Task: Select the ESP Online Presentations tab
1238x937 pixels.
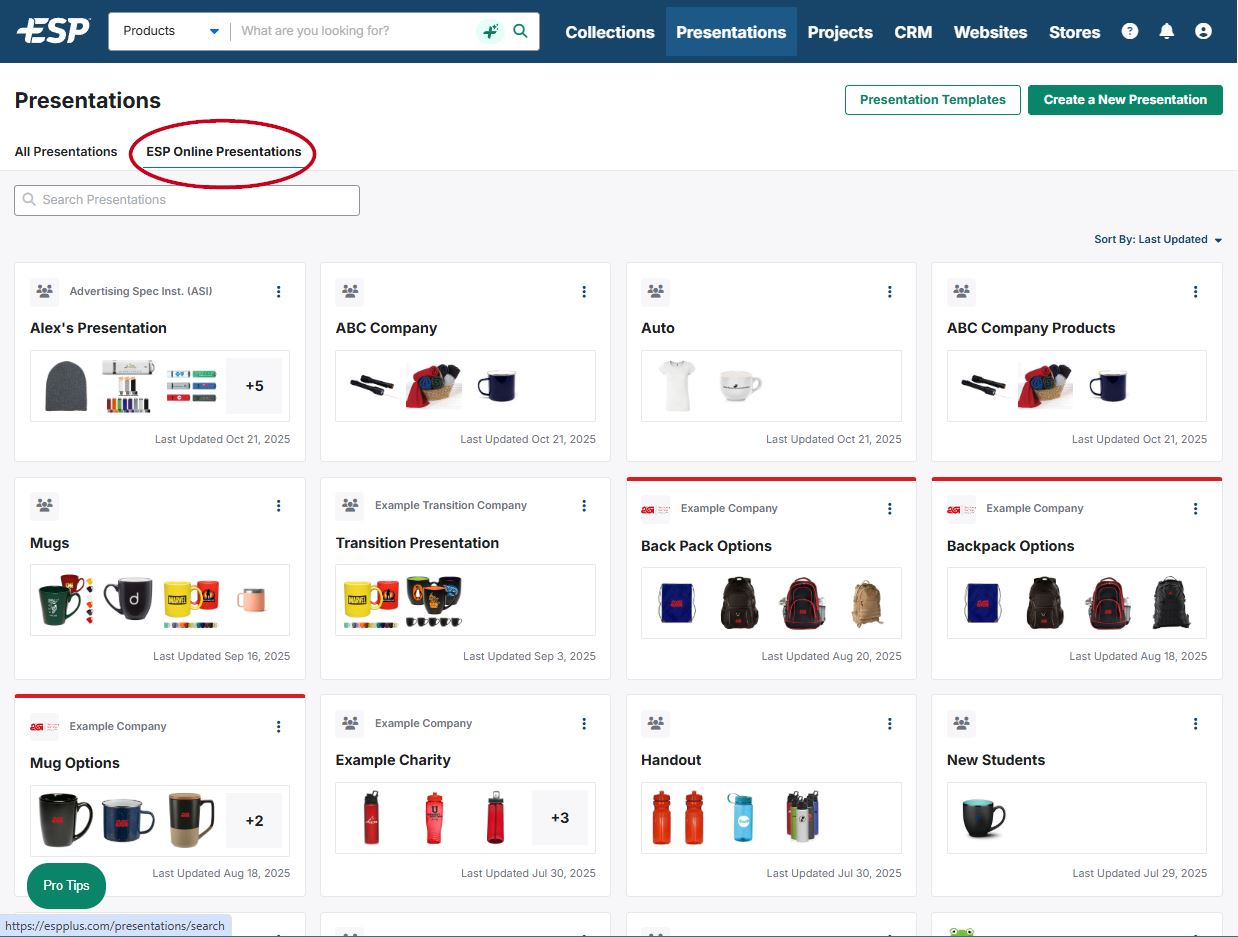Action: pyautogui.click(x=223, y=152)
